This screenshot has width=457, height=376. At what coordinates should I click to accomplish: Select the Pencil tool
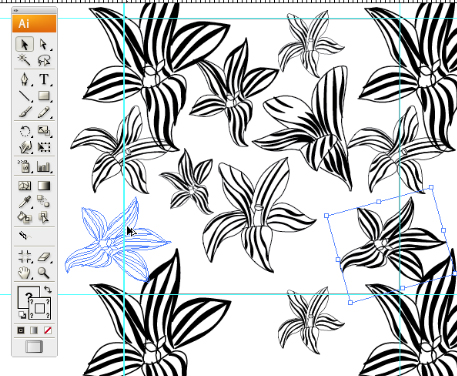(x=44, y=112)
